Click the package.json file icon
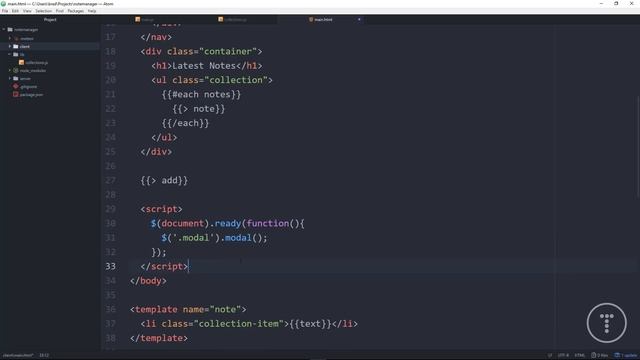This screenshot has width=640, height=360. click(x=16, y=94)
